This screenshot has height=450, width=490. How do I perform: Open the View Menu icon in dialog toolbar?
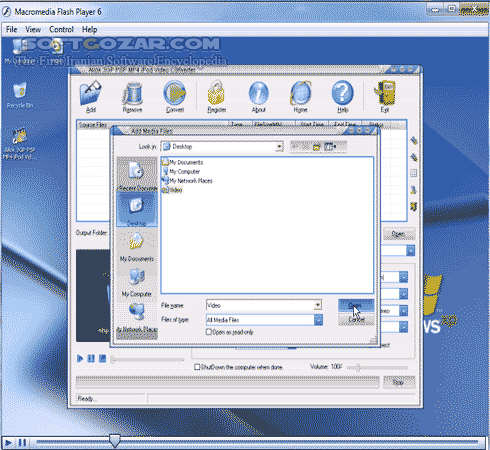pyautogui.click(x=330, y=147)
